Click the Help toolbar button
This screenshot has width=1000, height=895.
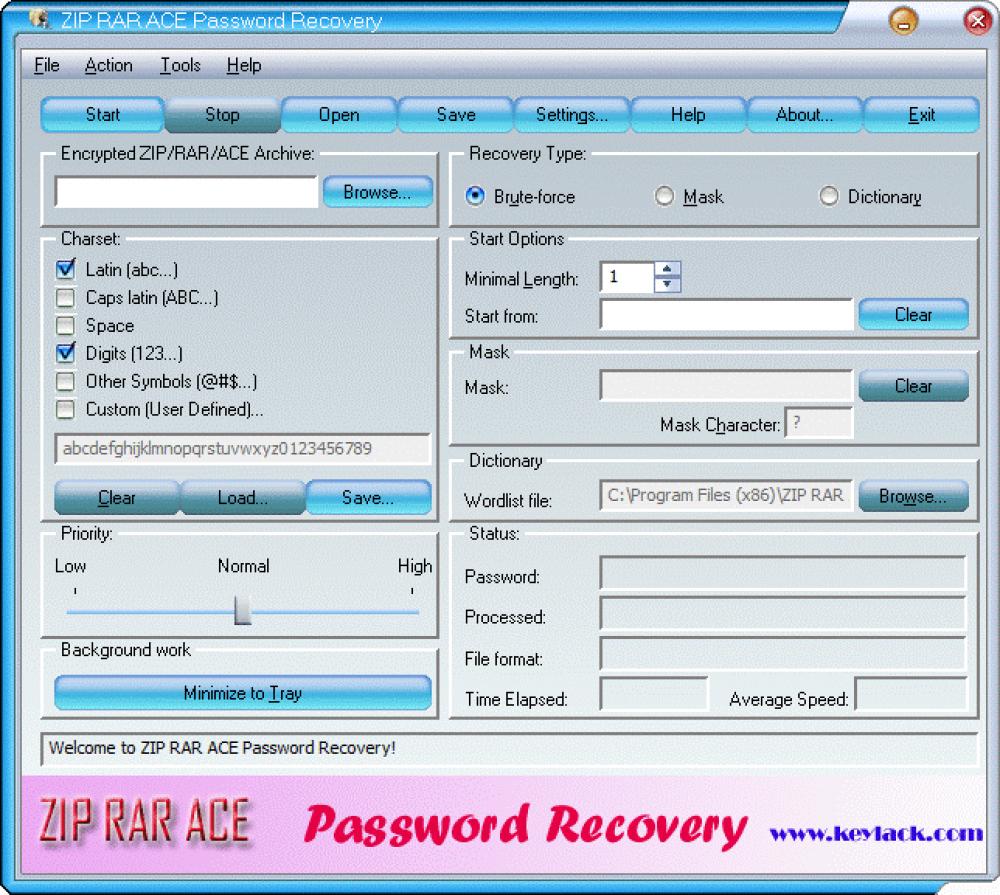(688, 114)
